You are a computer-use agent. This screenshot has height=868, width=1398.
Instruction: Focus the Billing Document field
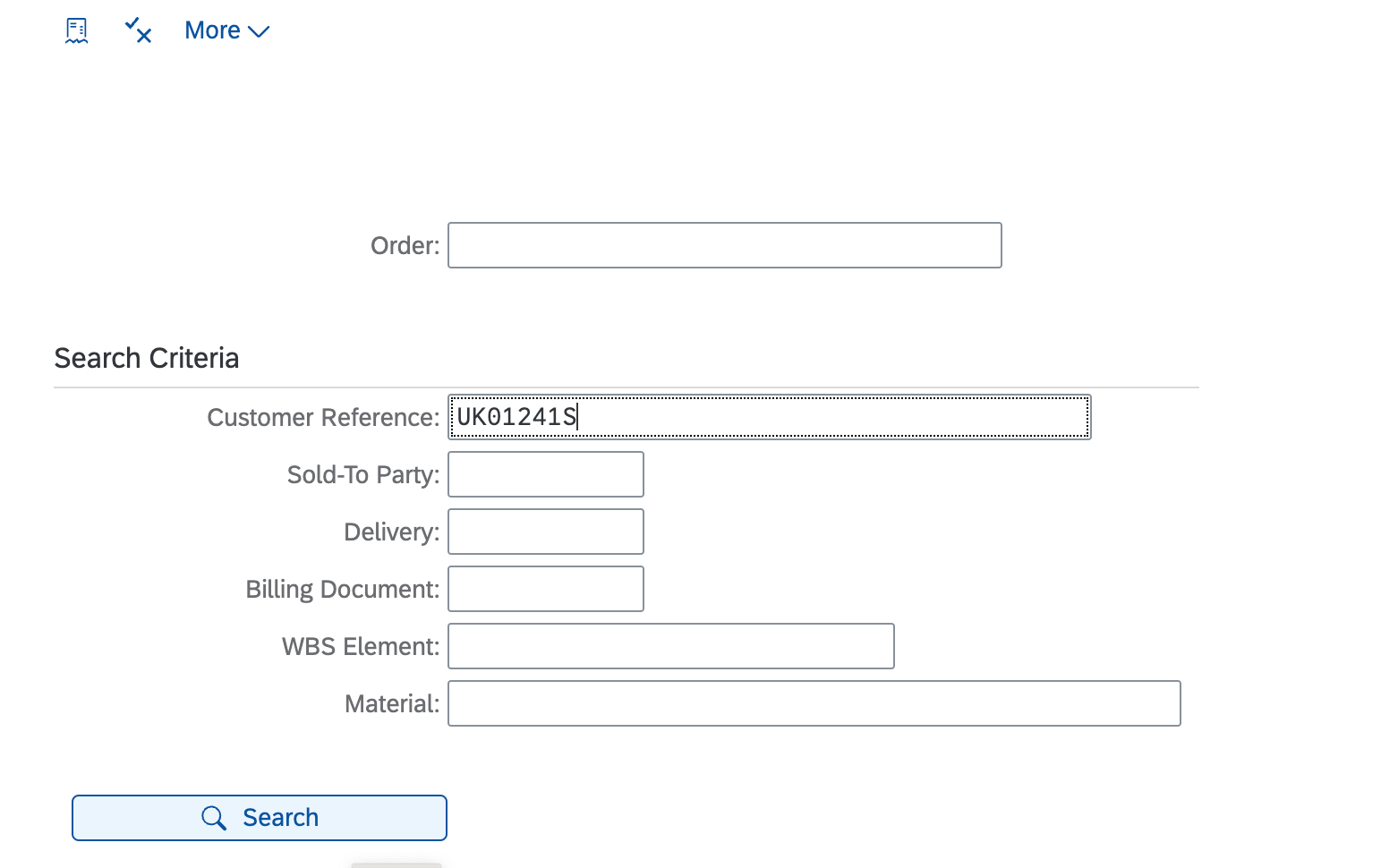(x=545, y=589)
